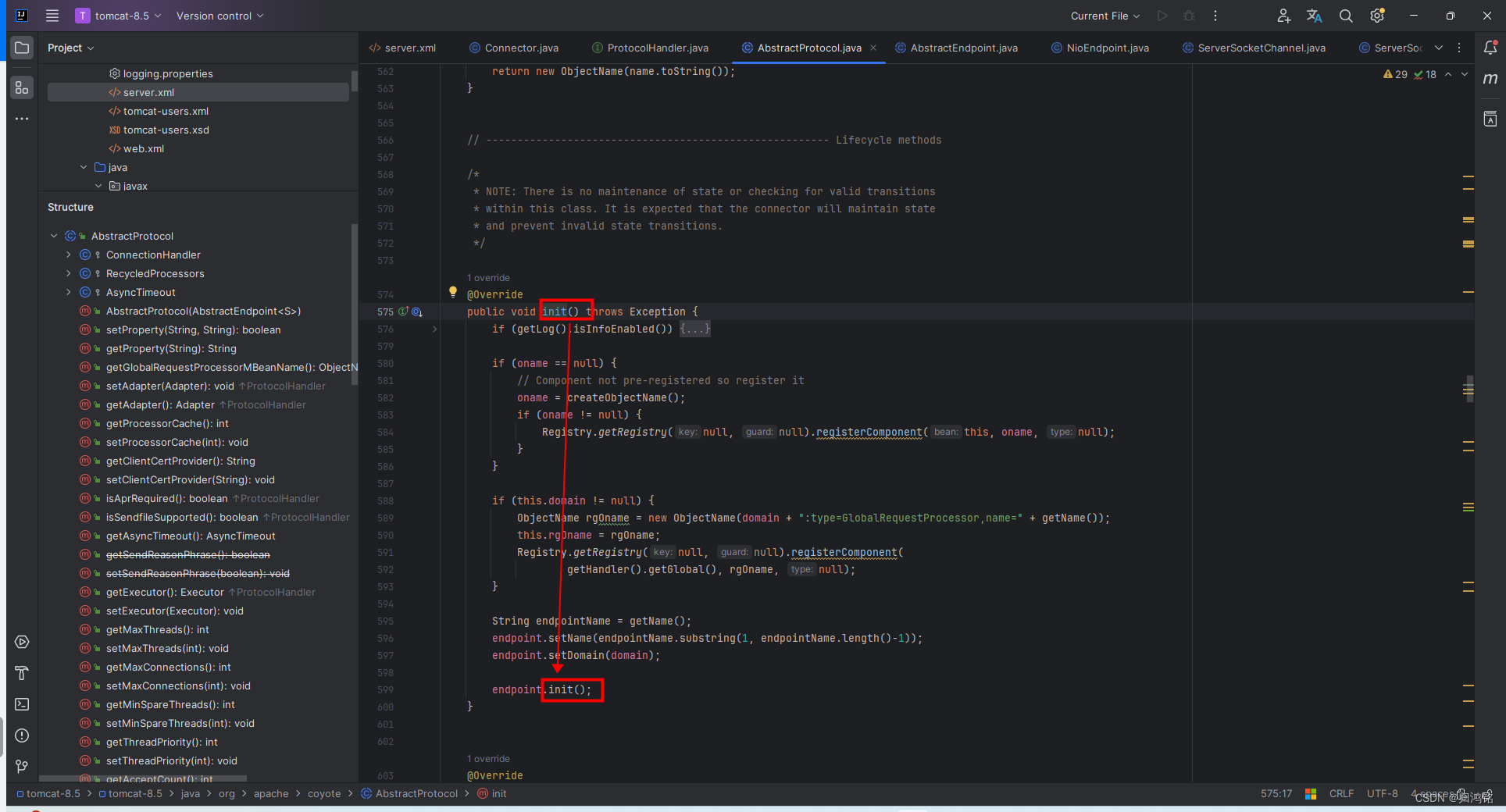1506x812 pixels.
Task: Open the Build hammer tool window
Action: [22, 673]
